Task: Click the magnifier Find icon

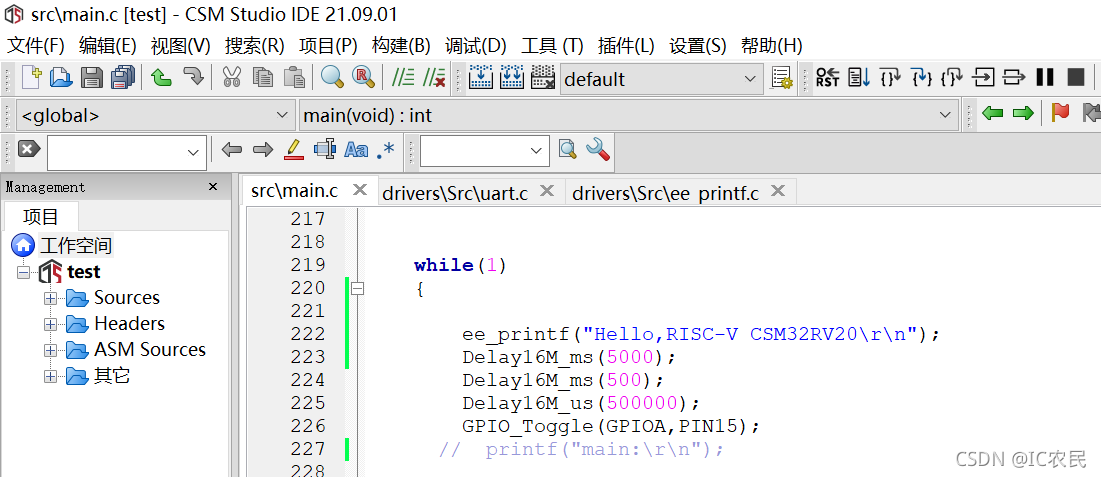Action: click(x=332, y=78)
